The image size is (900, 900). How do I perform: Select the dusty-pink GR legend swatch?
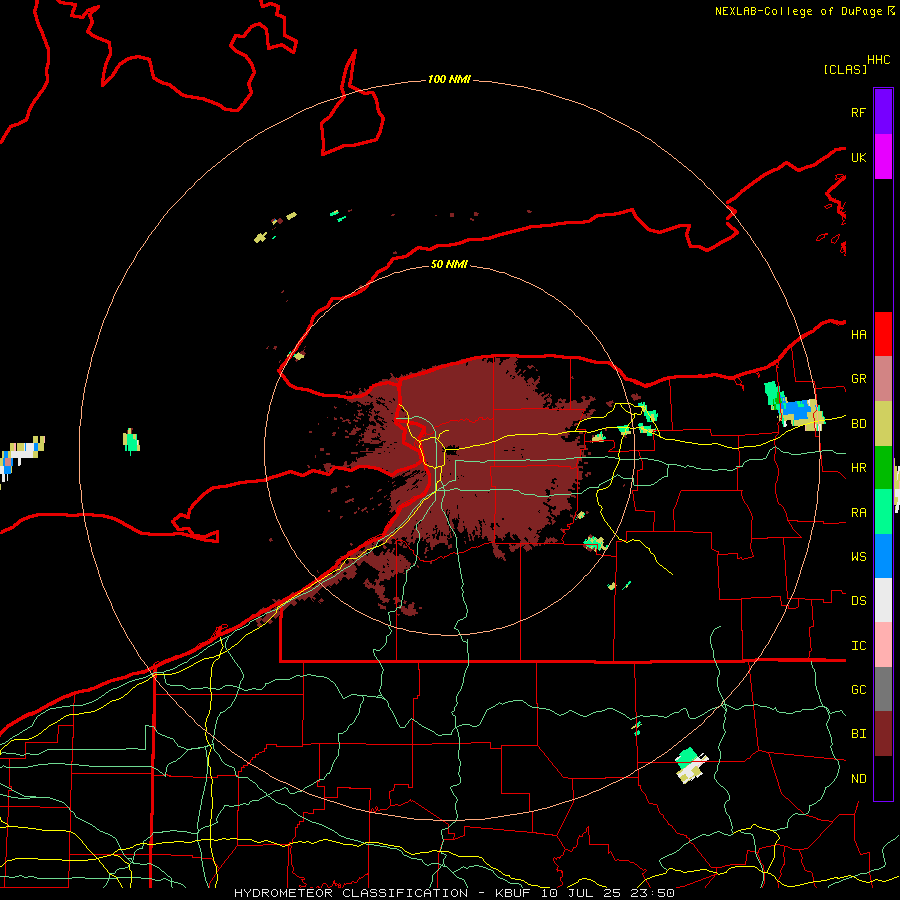click(883, 379)
